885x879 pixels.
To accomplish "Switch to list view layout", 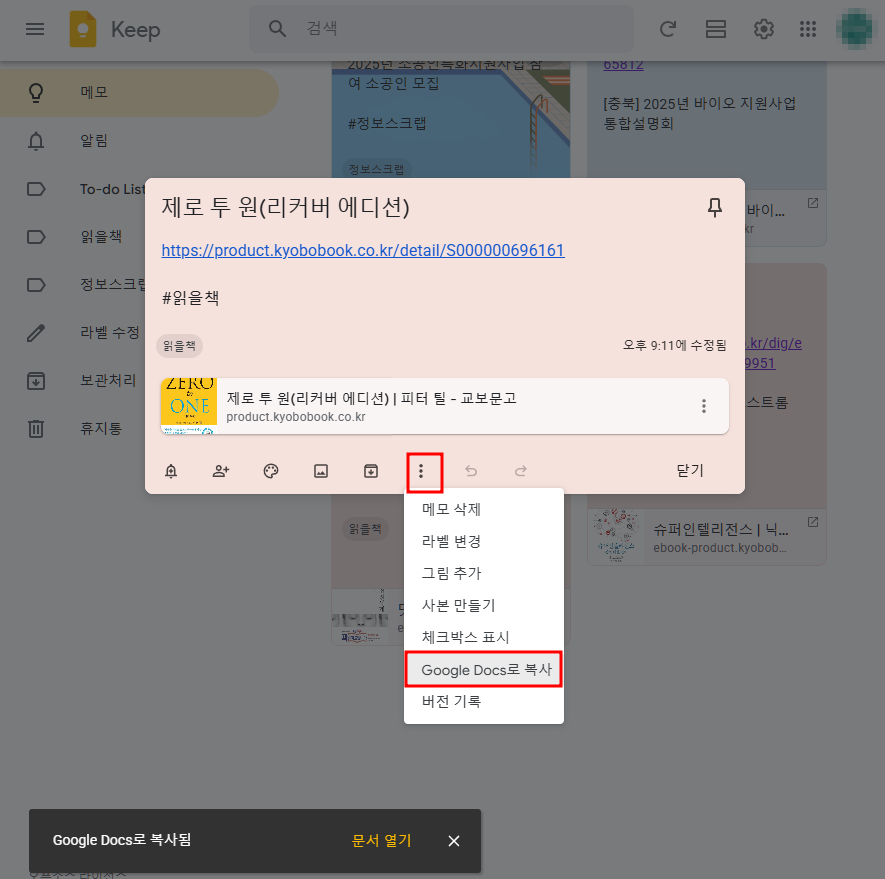I will pyautogui.click(x=716, y=29).
